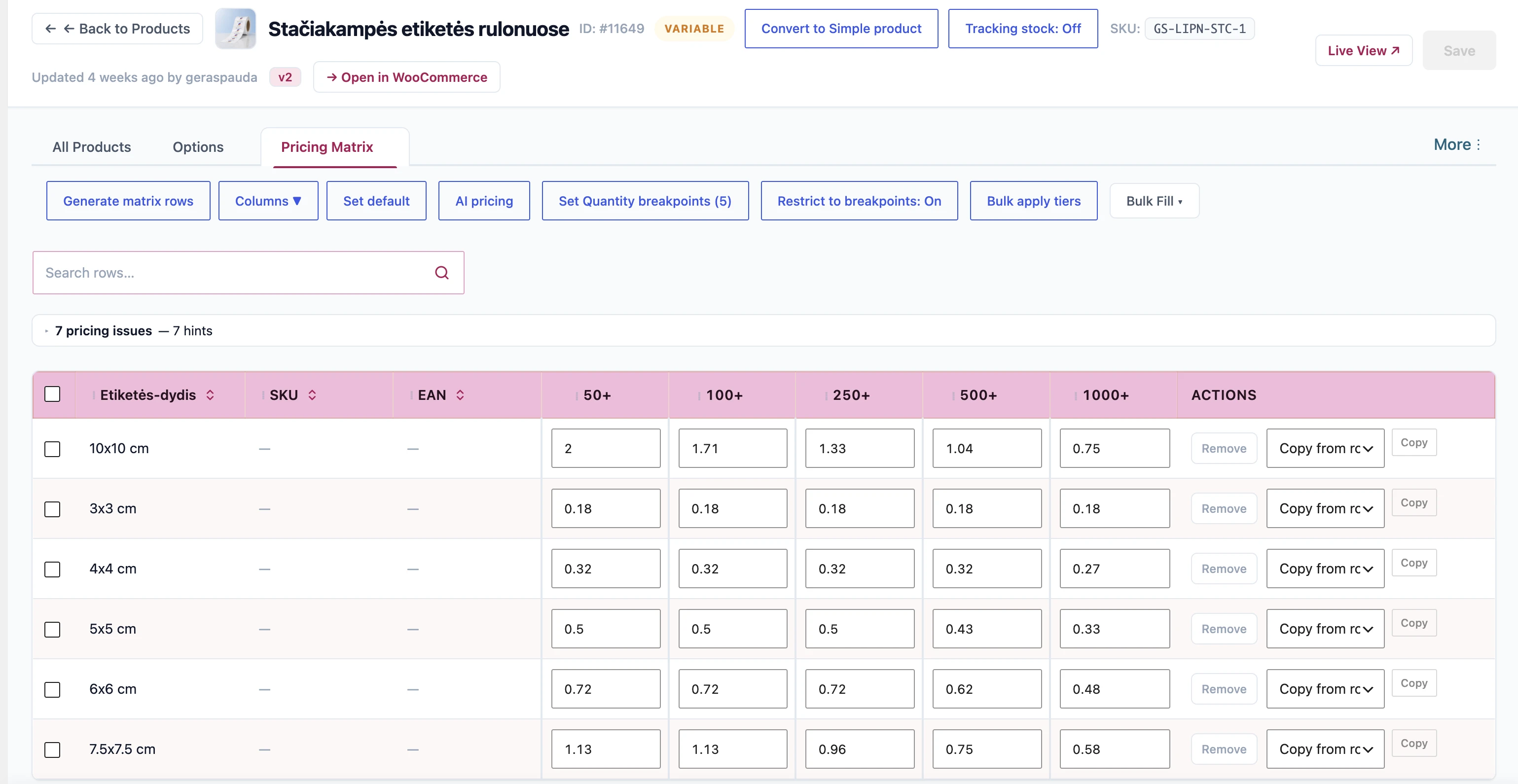
Task: Open Copy from row dropdown for 3x3 cm
Action: tap(1325, 508)
